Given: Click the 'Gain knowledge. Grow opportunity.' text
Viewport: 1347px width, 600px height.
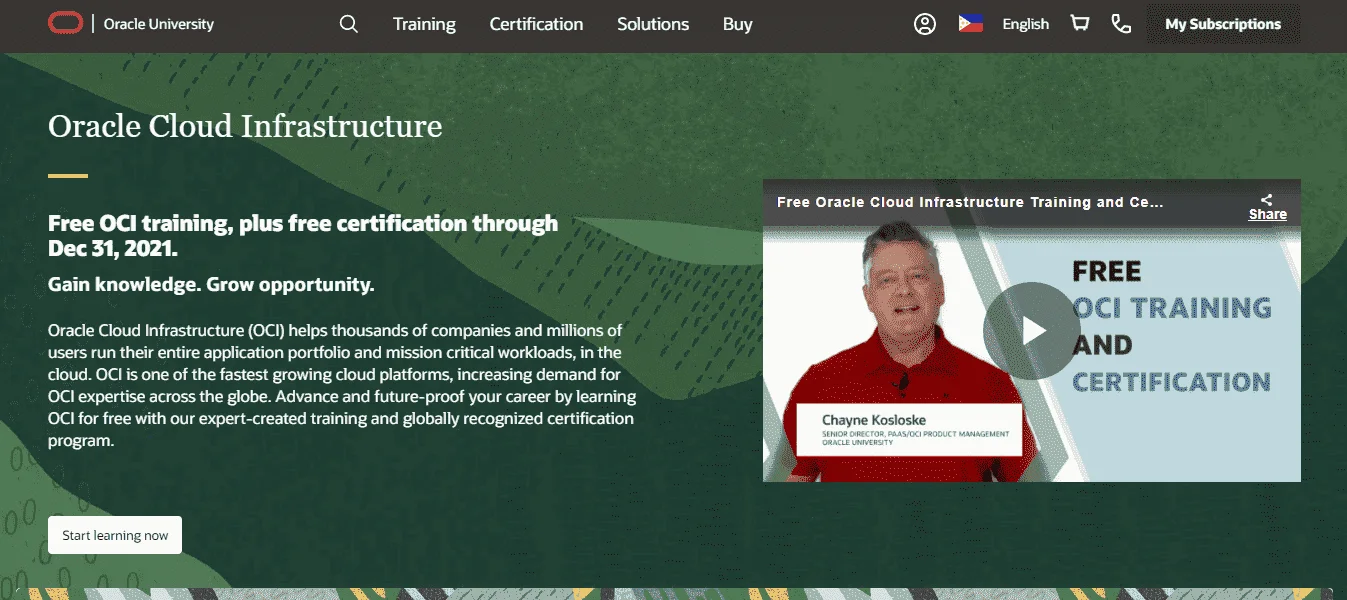Looking at the screenshot, I should tap(211, 284).
